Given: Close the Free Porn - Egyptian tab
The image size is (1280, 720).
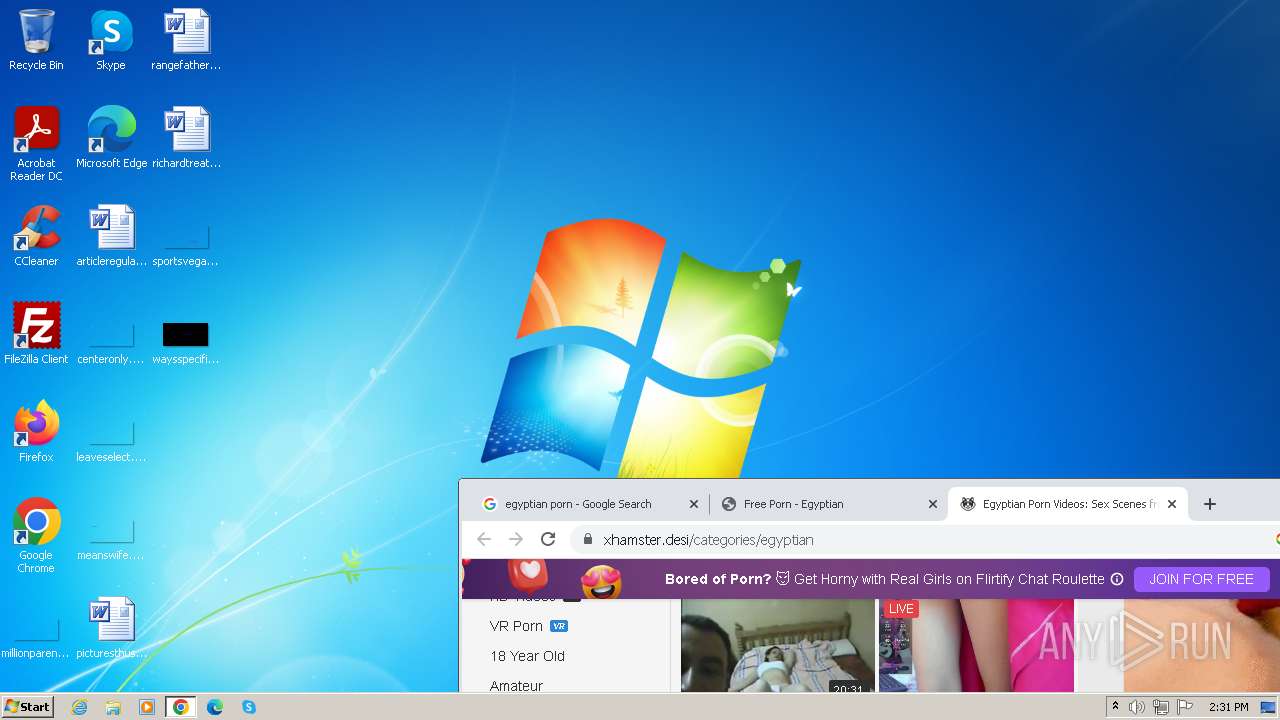Looking at the screenshot, I should pyautogui.click(x=933, y=504).
